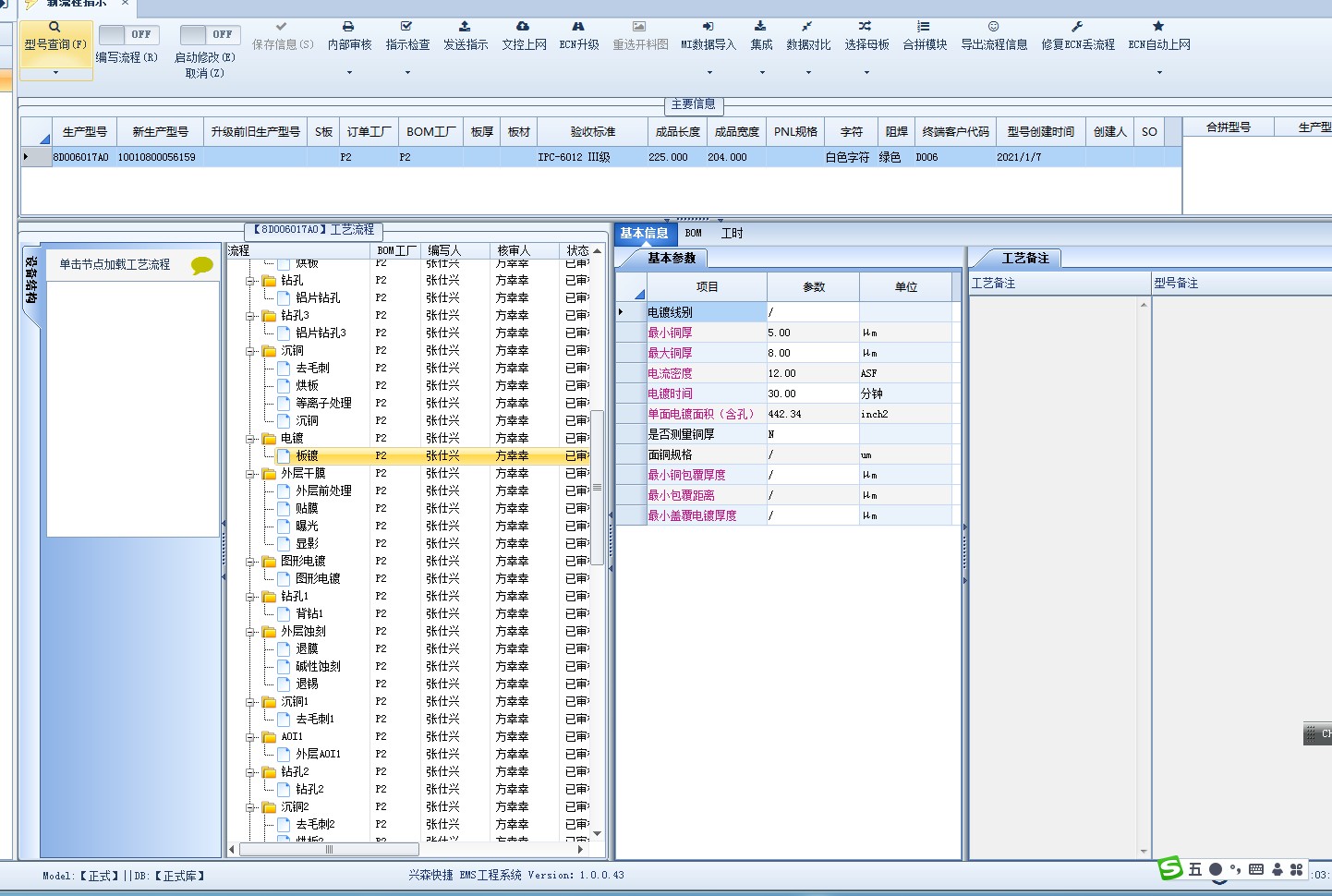Select the 图形电镀 folder in the tree
This screenshot has width=1332, height=896.
303,562
